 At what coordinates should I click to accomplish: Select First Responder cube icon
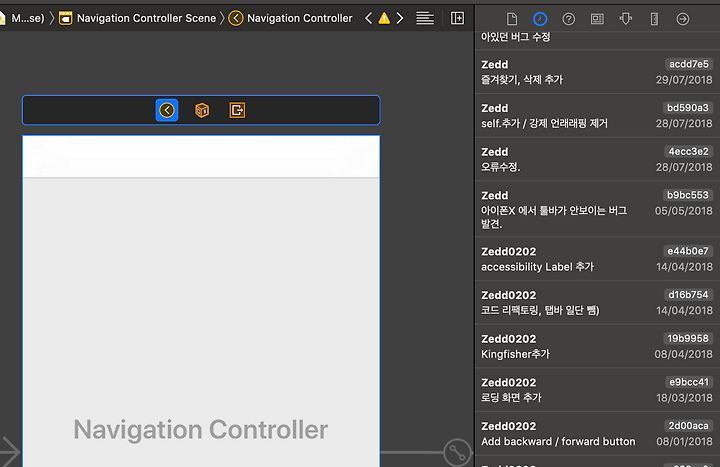pyautogui.click(x=202, y=110)
